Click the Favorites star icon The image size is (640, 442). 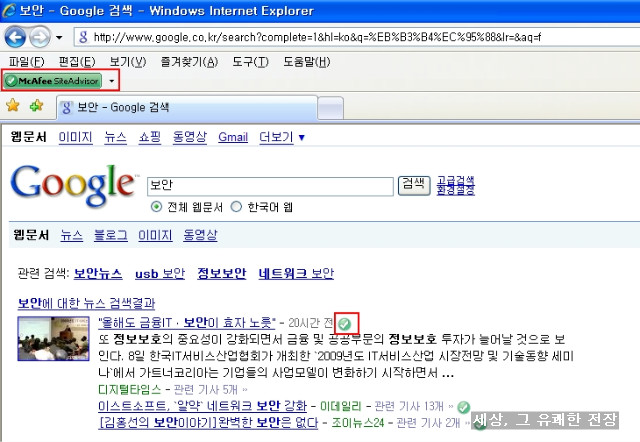tap(13, 106)
